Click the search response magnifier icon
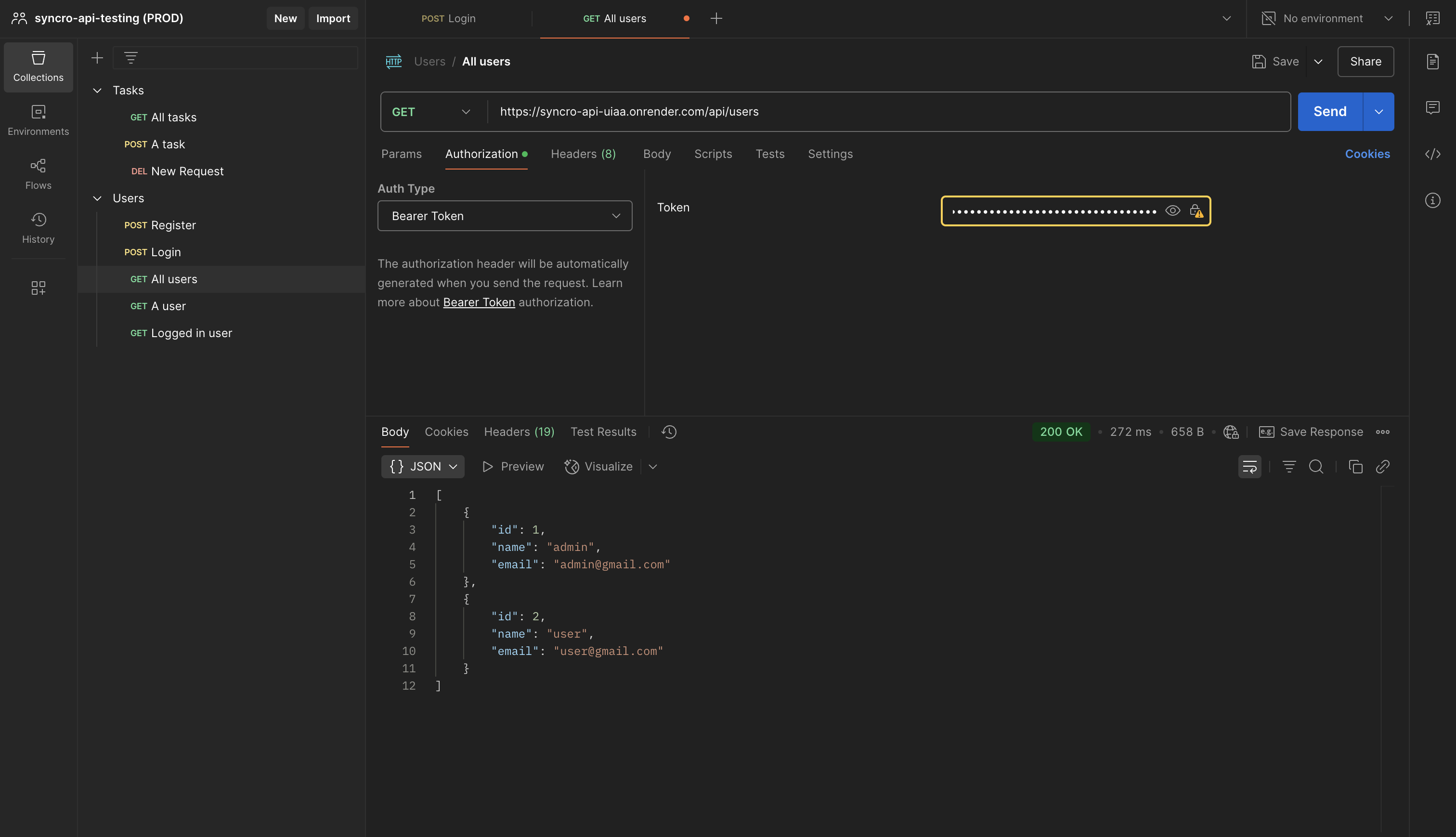 pyautogui.click(x=1316, y=466)
